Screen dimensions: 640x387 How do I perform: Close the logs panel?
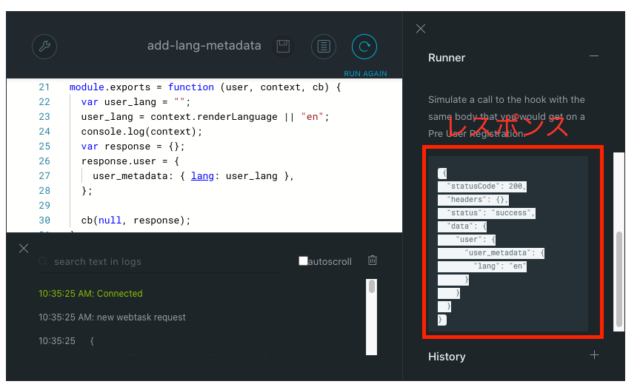click(x=24, y=248)
